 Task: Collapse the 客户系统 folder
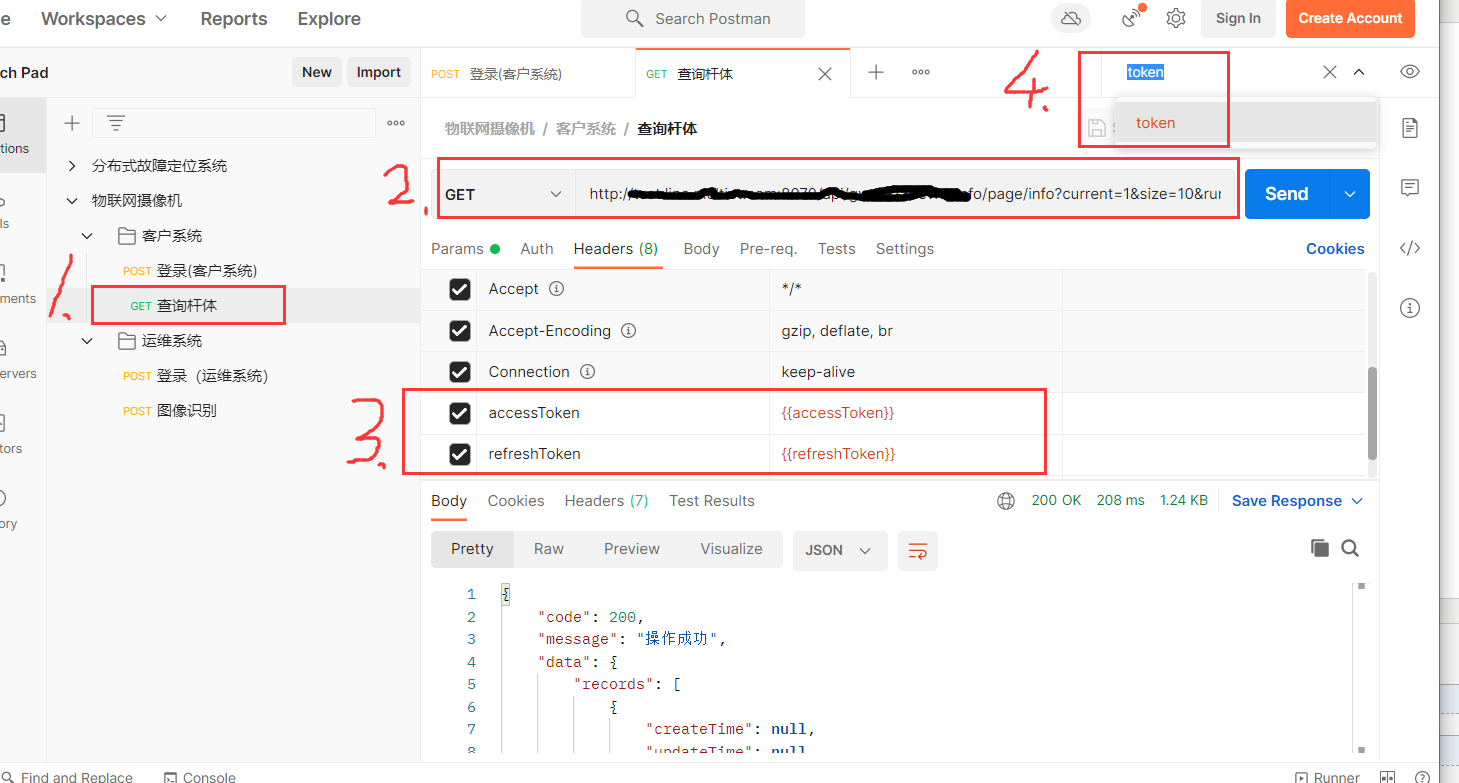click(x=88, y=236)
